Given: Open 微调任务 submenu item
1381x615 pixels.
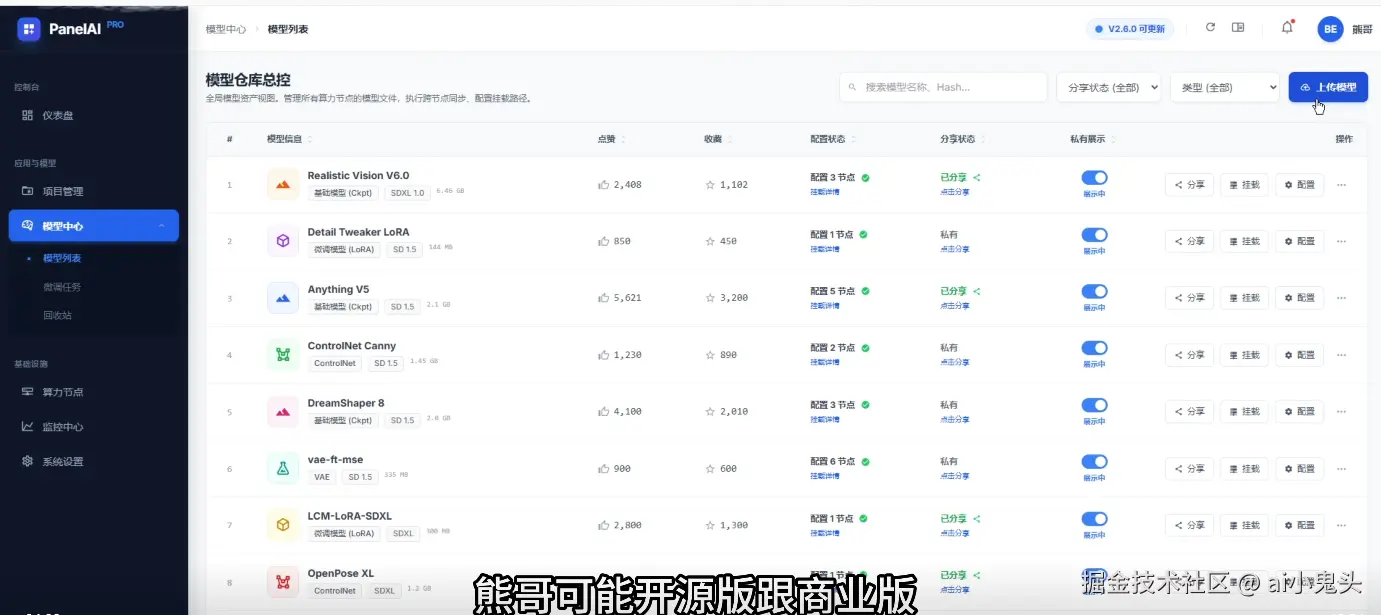Looking at the screenshot, I should [x=62, y=287].
